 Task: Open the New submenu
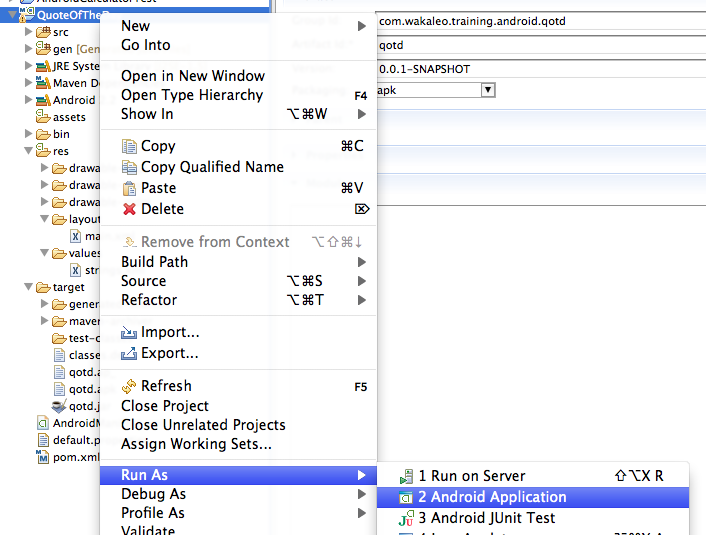click(x=238, y=26)
